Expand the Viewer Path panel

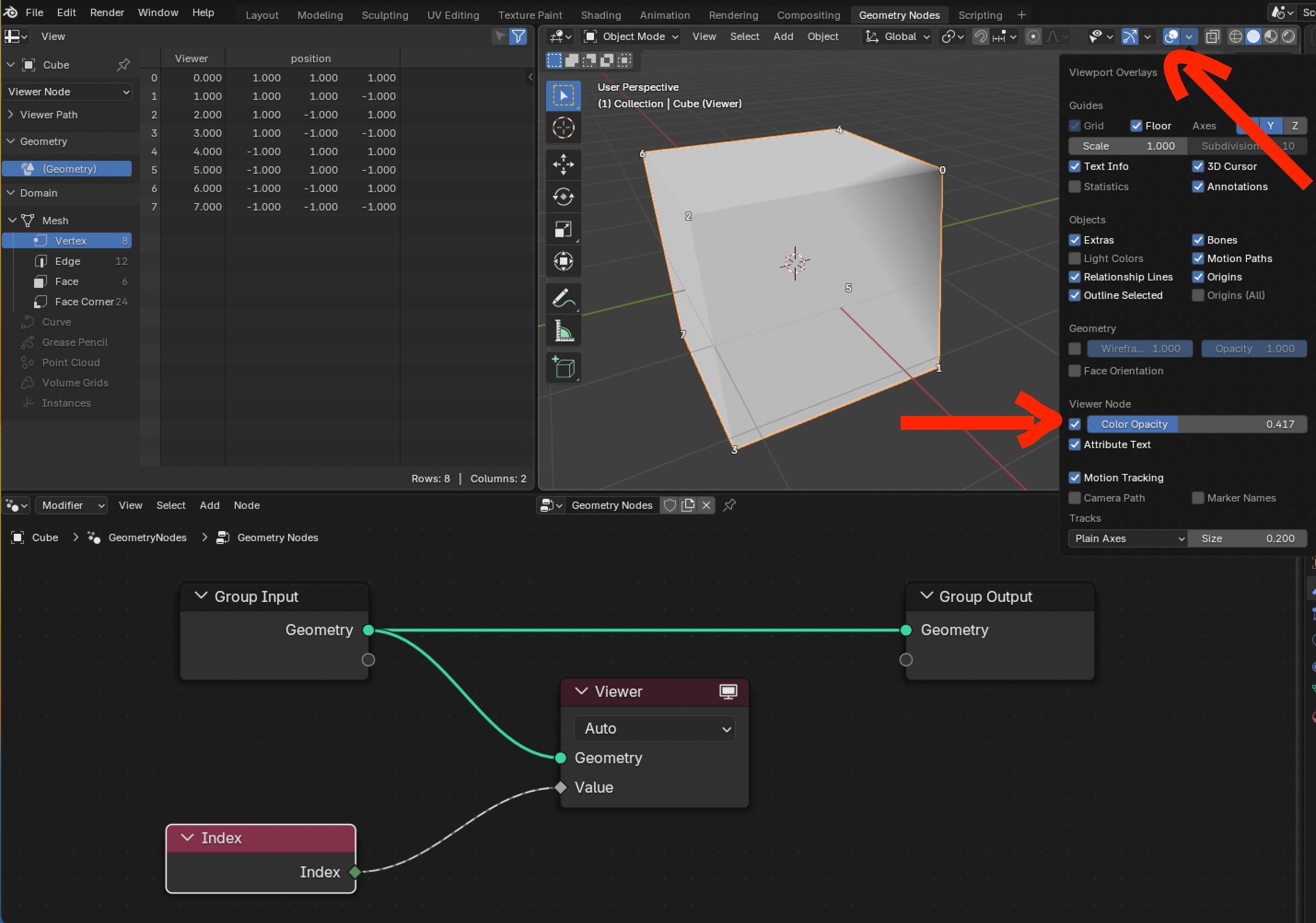10,115
